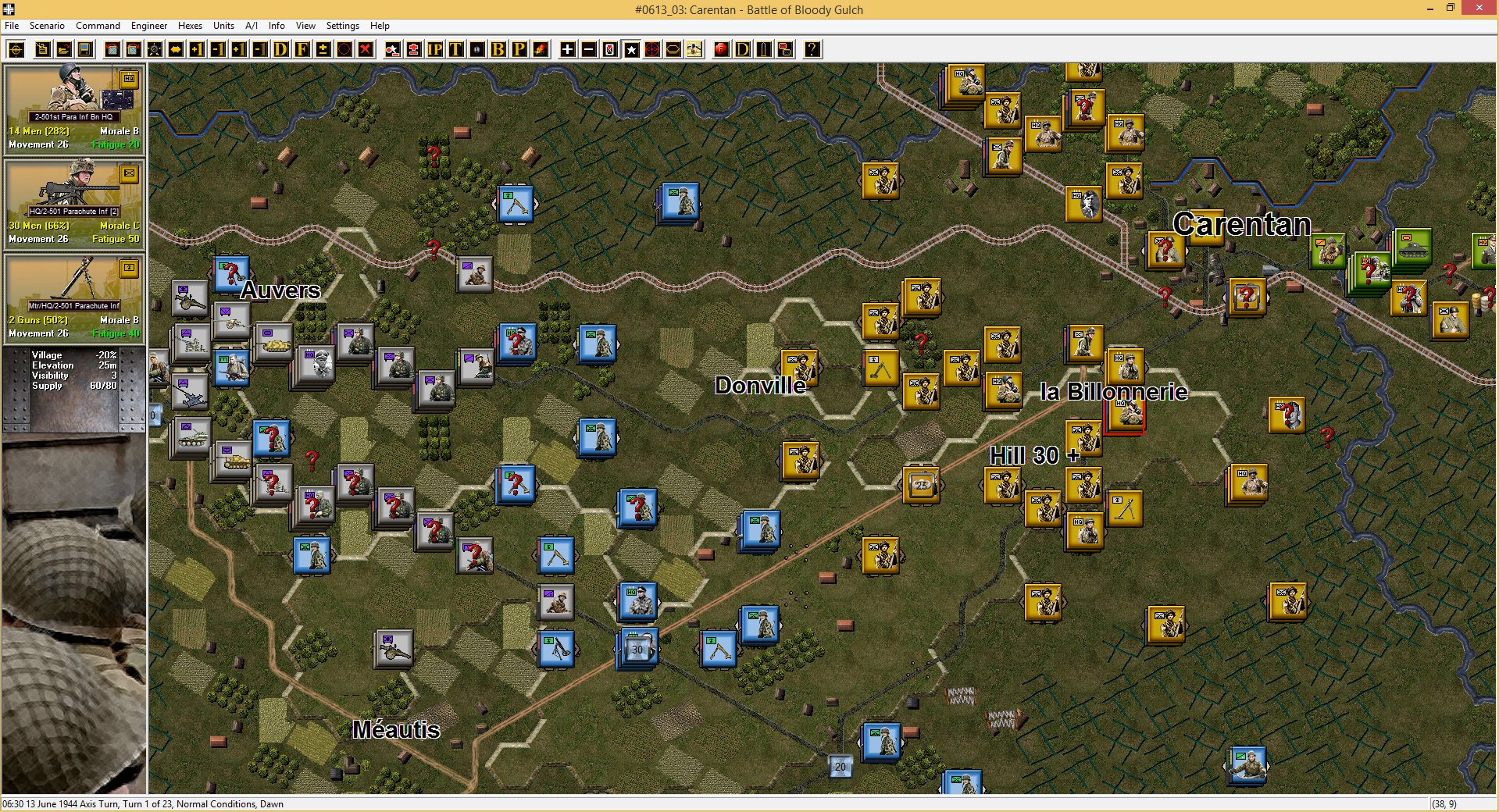Click the objective marker labeled 30
The image size is (1499, 812).
(638, 650)
